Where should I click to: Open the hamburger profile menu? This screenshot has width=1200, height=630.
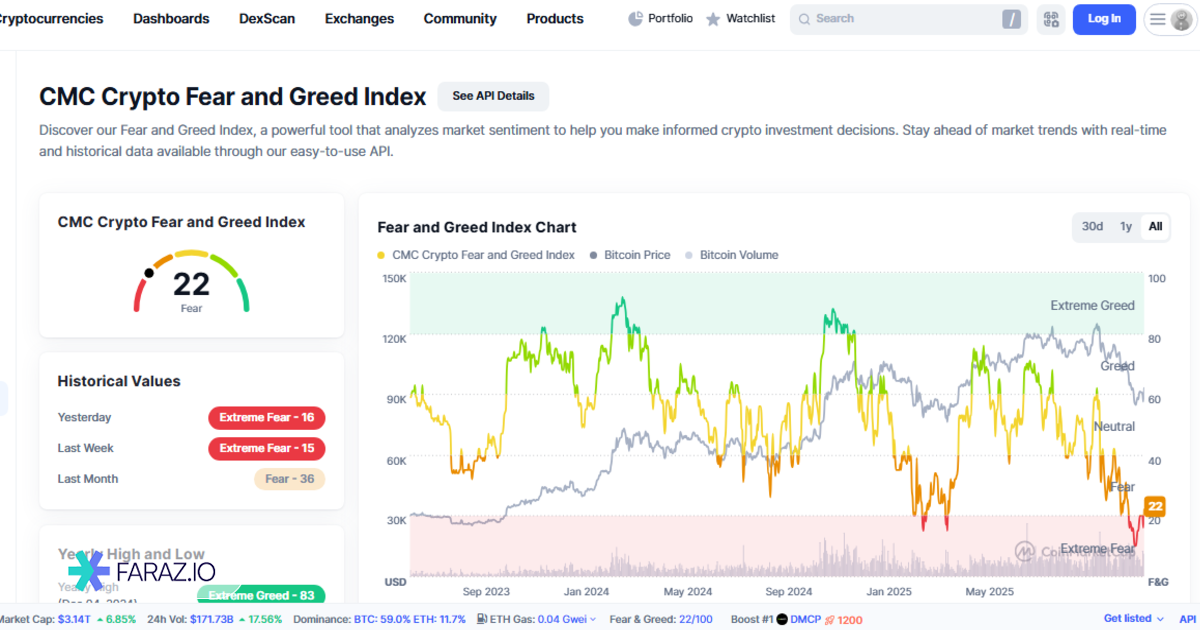pyautogui.click(x=1157, y=19)
